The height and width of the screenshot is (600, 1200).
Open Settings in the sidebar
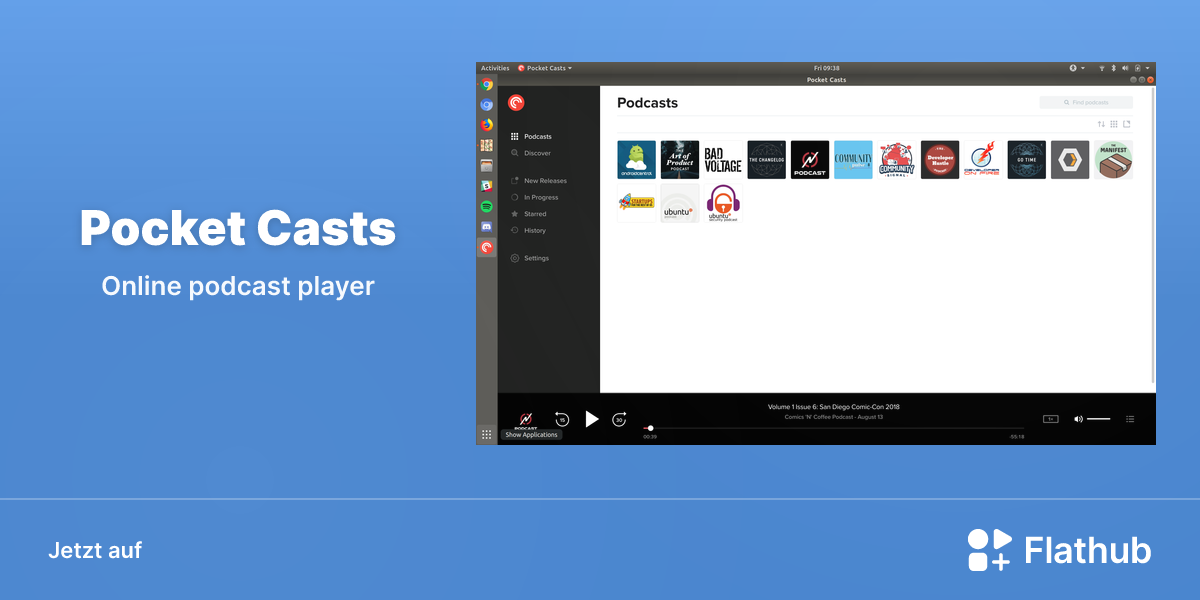tap(530, 258)
